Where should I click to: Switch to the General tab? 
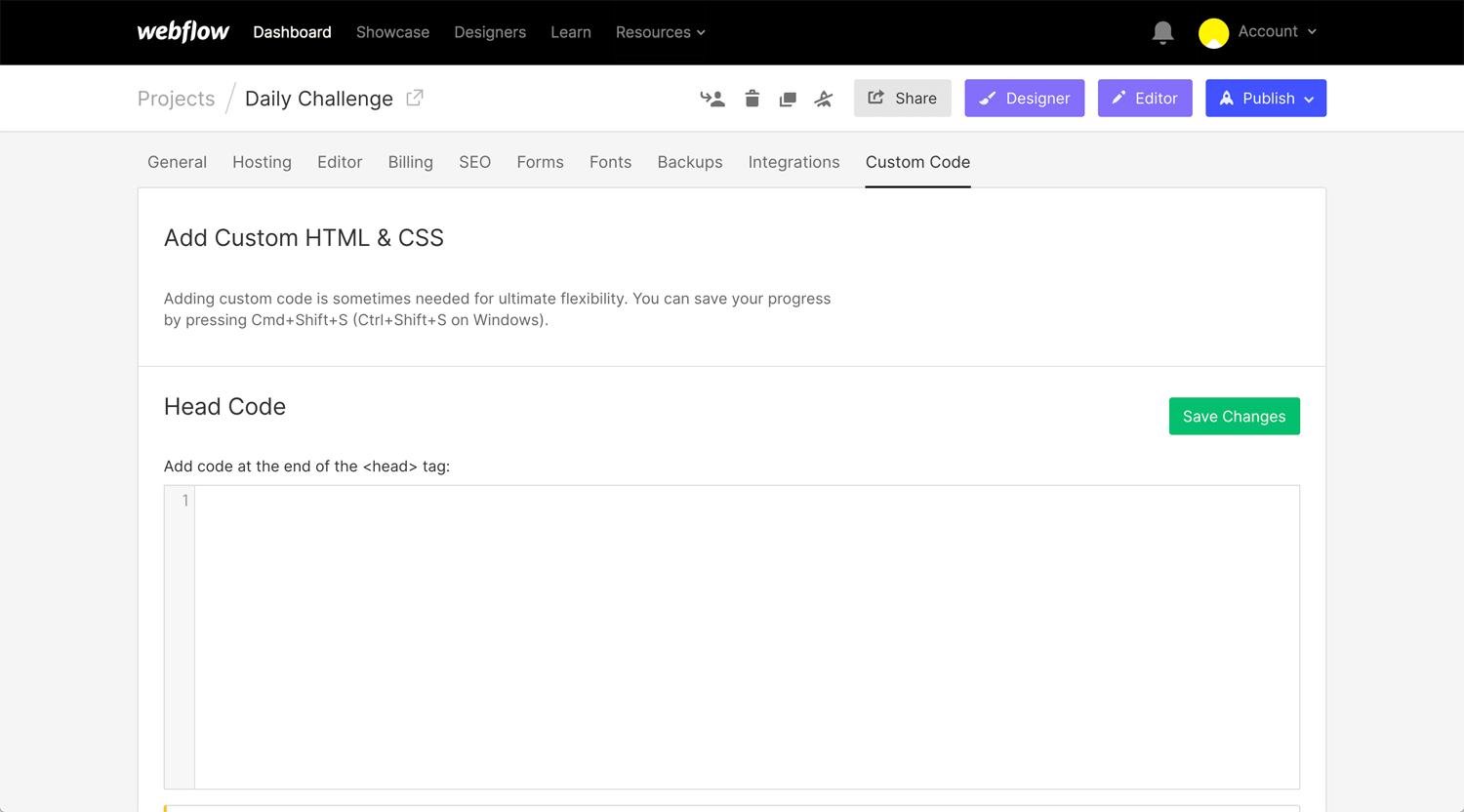click(x=177, y=162)
